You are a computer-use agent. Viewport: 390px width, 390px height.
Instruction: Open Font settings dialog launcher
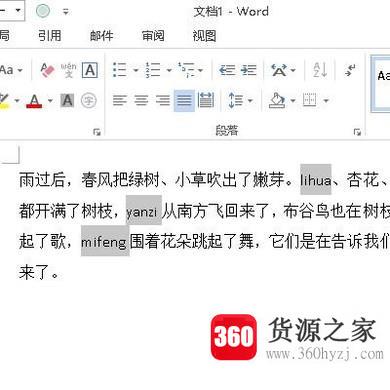(97, 132)
